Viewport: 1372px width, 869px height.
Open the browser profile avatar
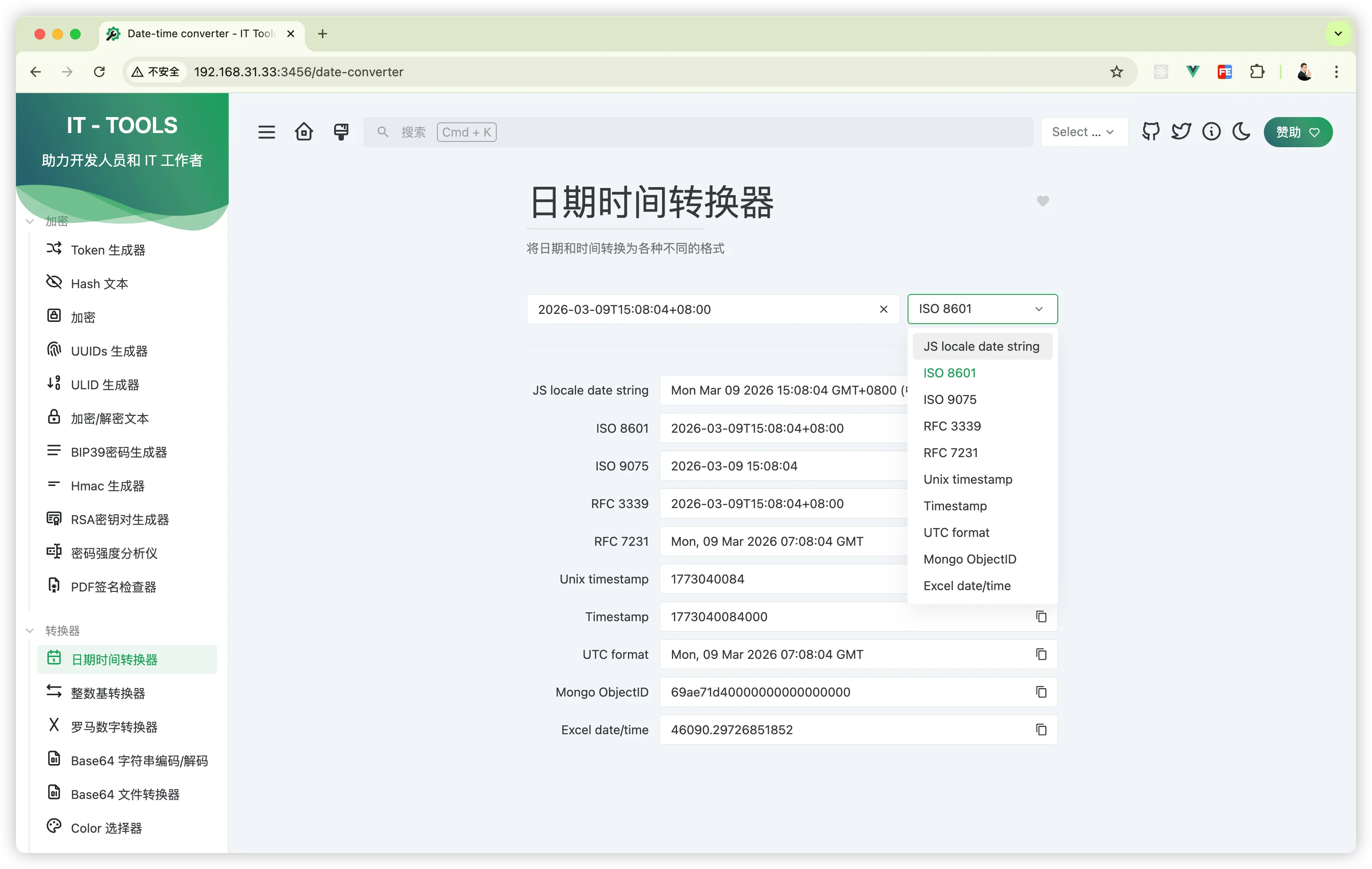point(1304,72)
